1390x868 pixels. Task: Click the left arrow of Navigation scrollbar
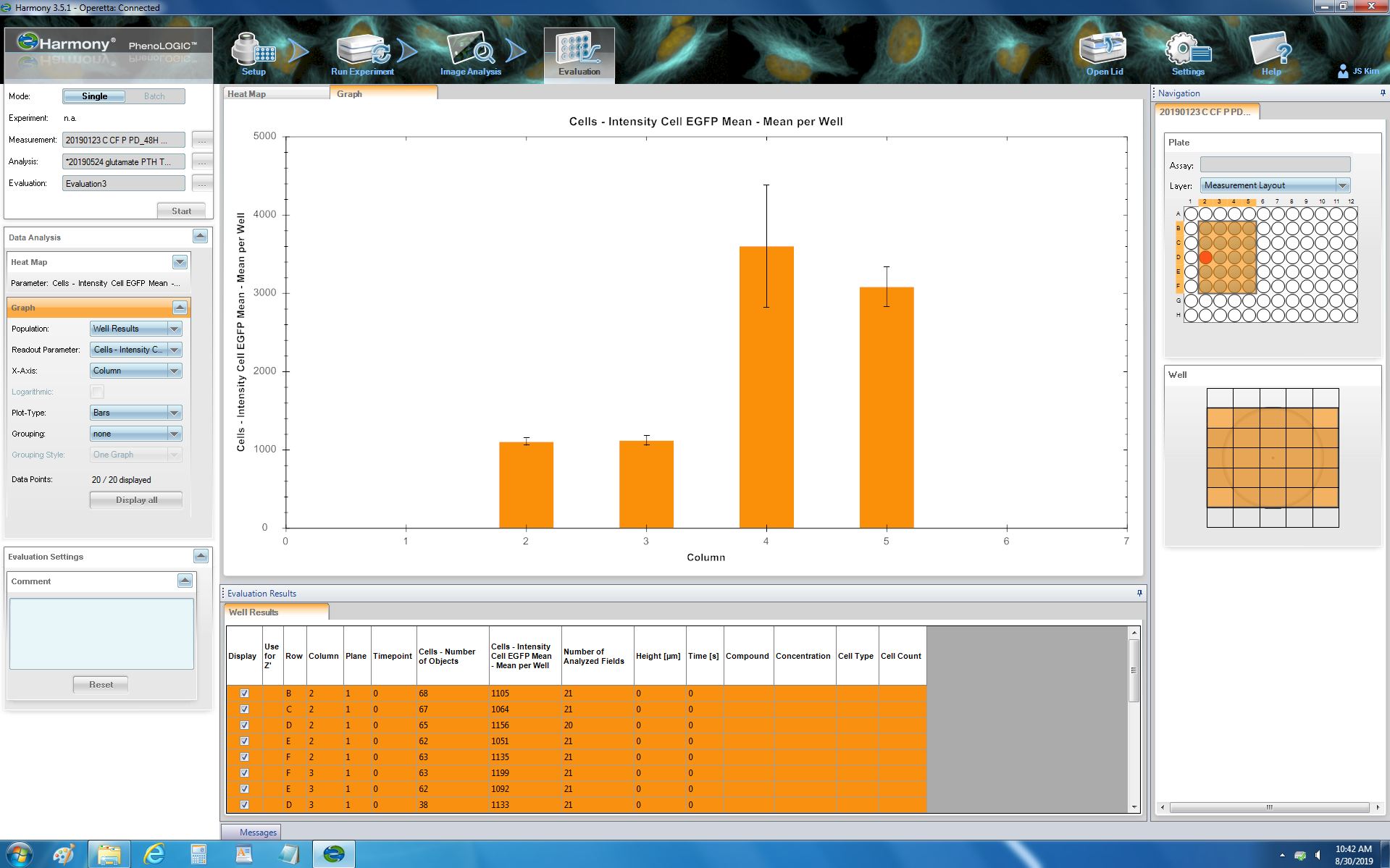coord(1163,807)
